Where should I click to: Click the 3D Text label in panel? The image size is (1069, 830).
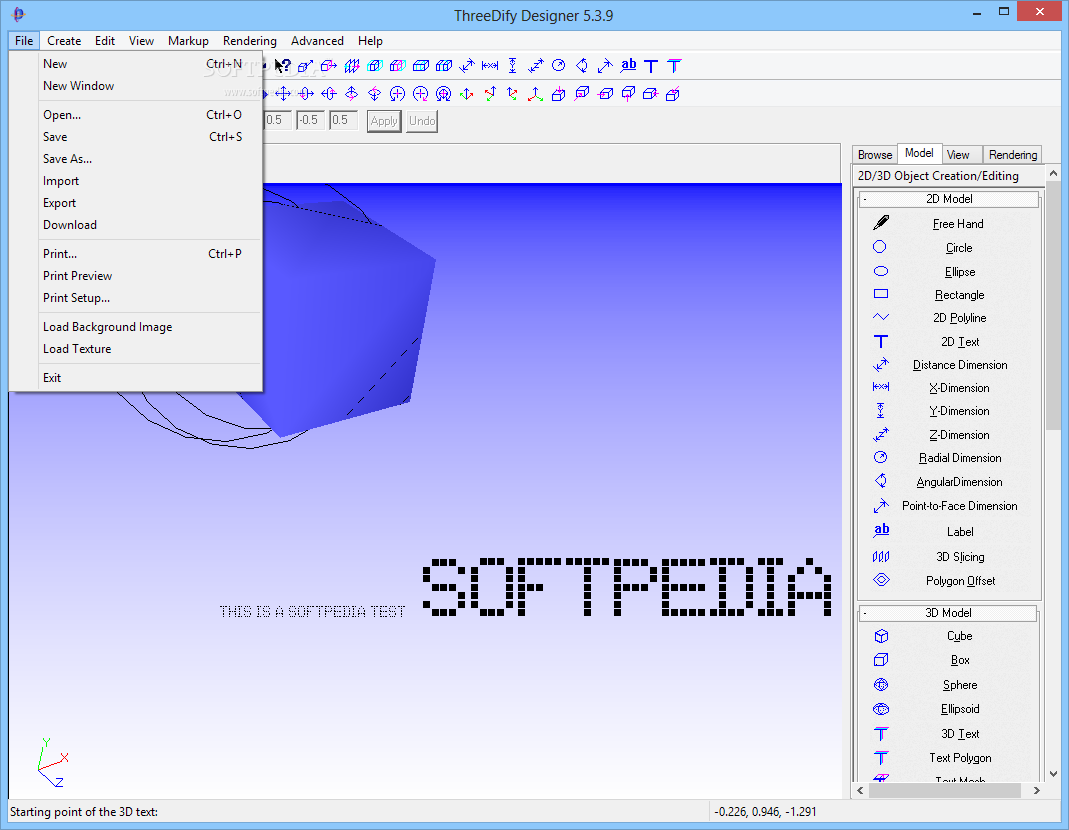(960, 734)
